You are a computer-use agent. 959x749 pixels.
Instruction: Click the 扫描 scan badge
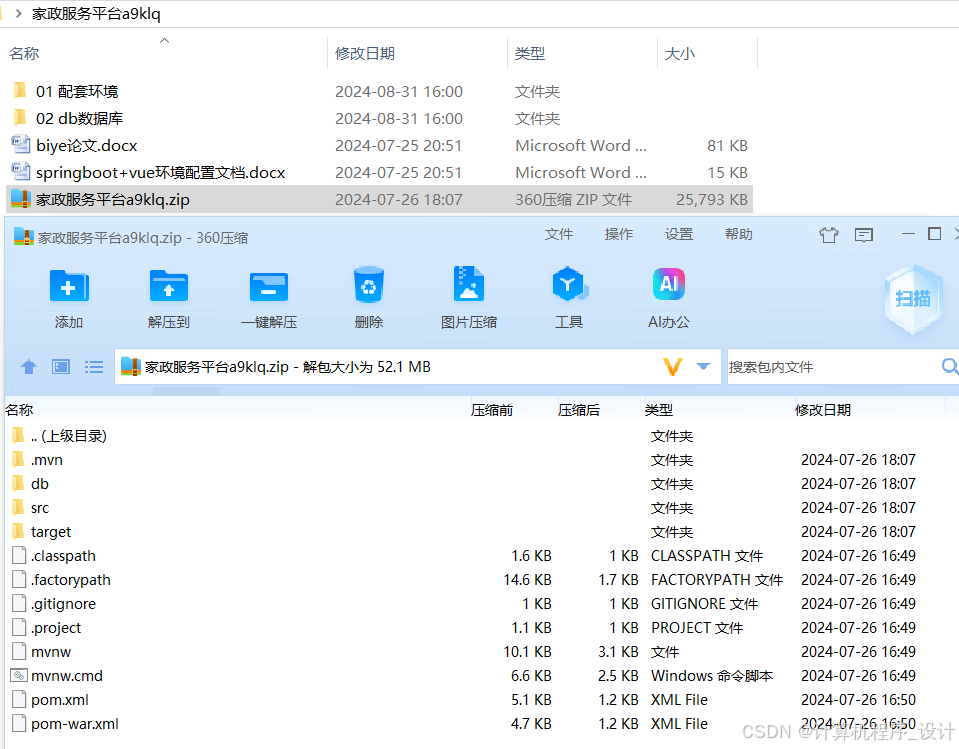(912, 297)
